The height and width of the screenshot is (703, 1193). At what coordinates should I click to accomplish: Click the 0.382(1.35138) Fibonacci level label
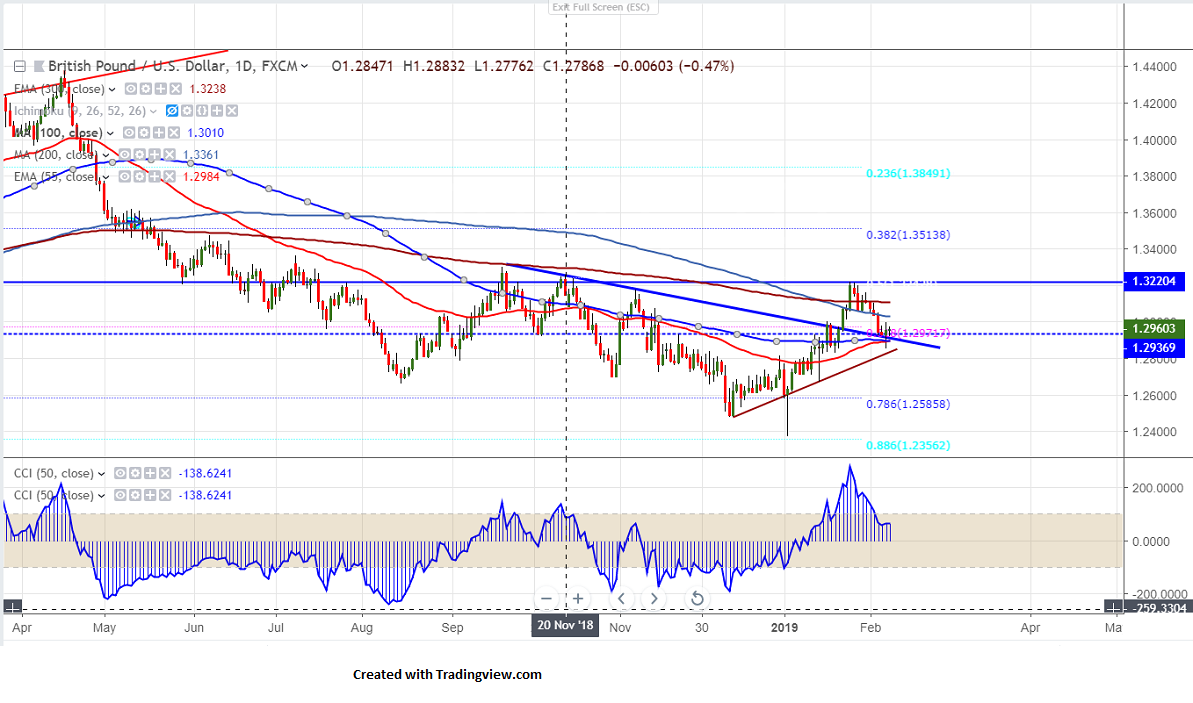908,235
